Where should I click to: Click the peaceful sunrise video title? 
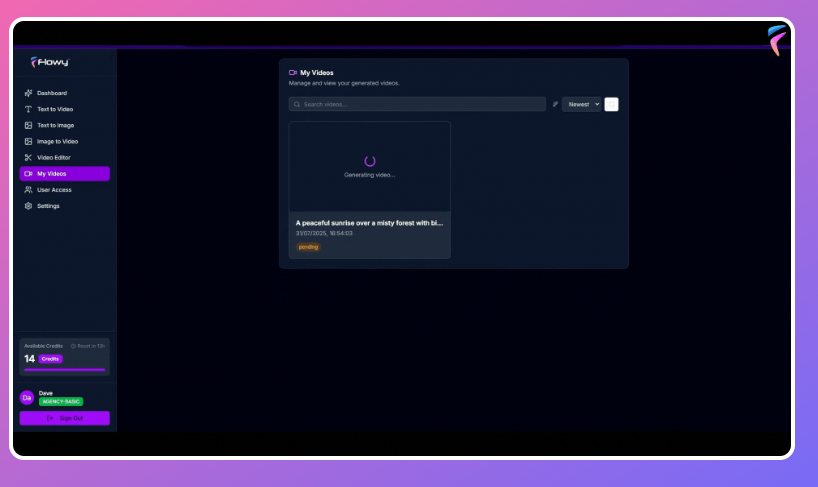369,223
